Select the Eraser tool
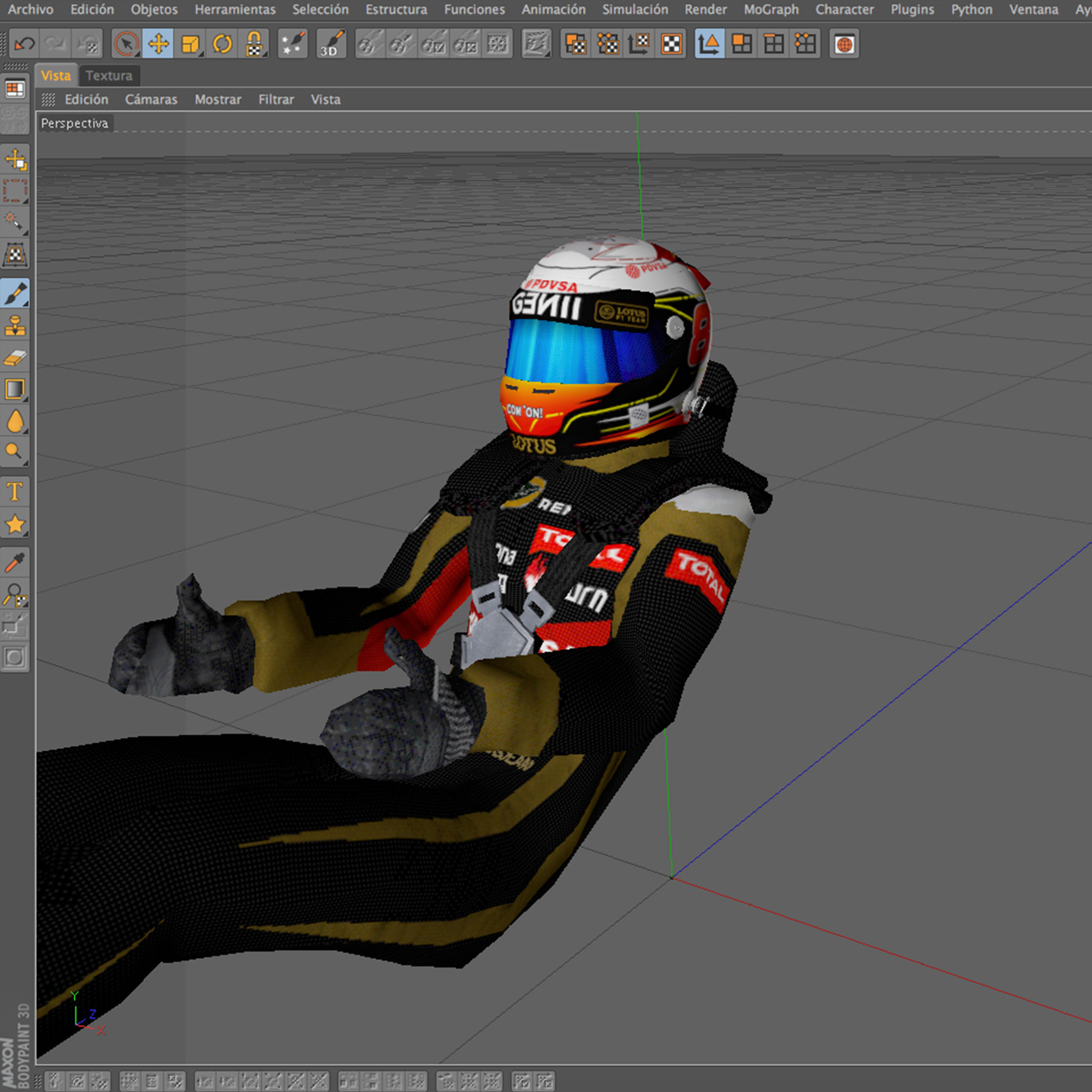The width and height of the screenshot is (1092, 1092). [15, 357]
